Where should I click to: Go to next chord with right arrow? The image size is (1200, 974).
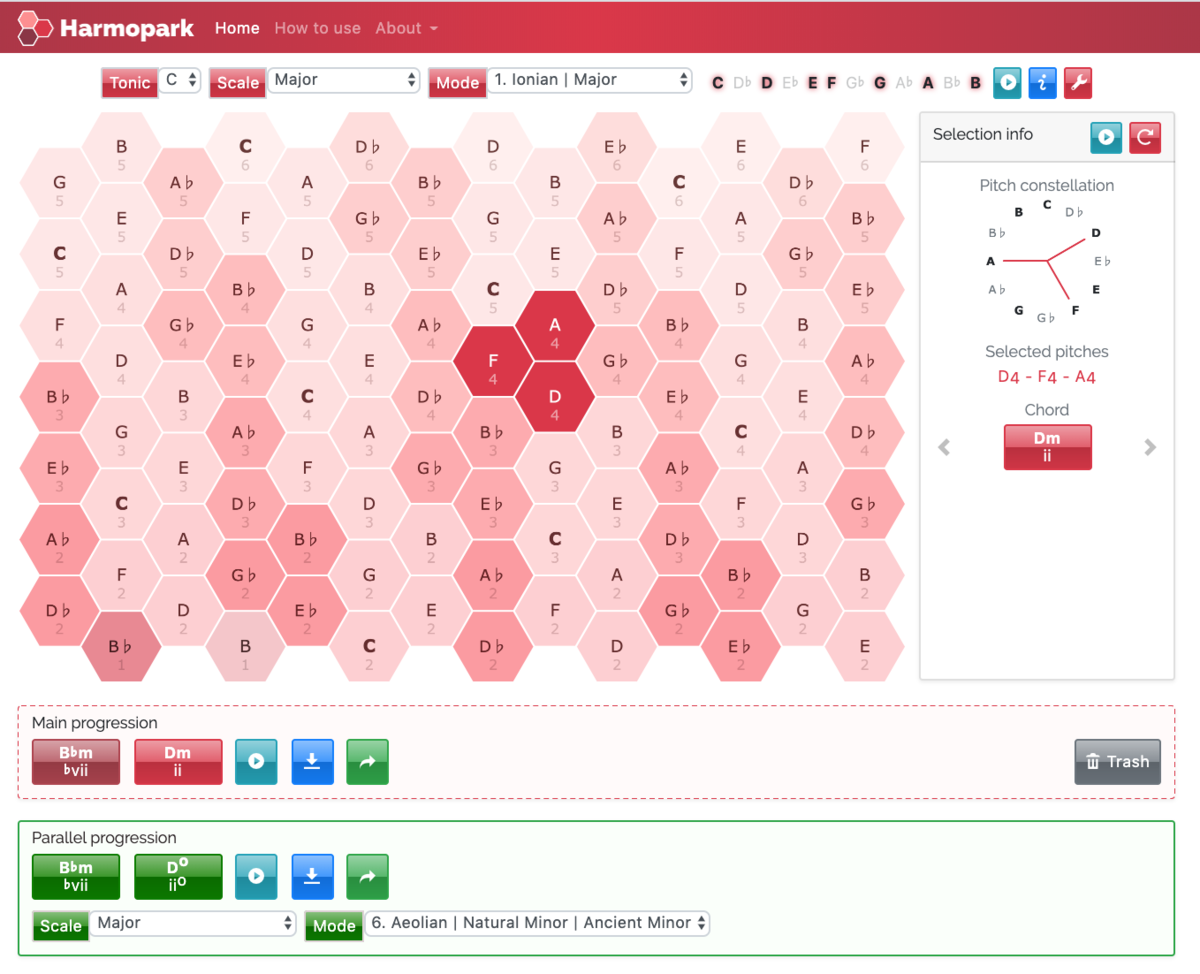[1150, 447]
